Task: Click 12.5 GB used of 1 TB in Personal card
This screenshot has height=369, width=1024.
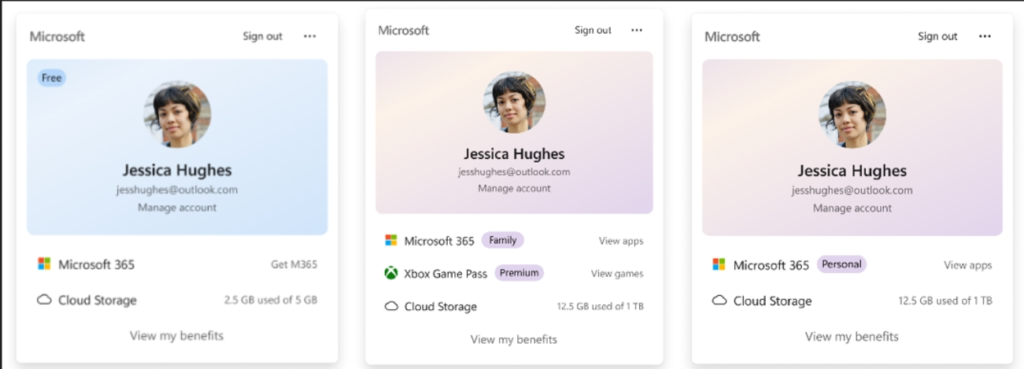Action: [946, 300]
